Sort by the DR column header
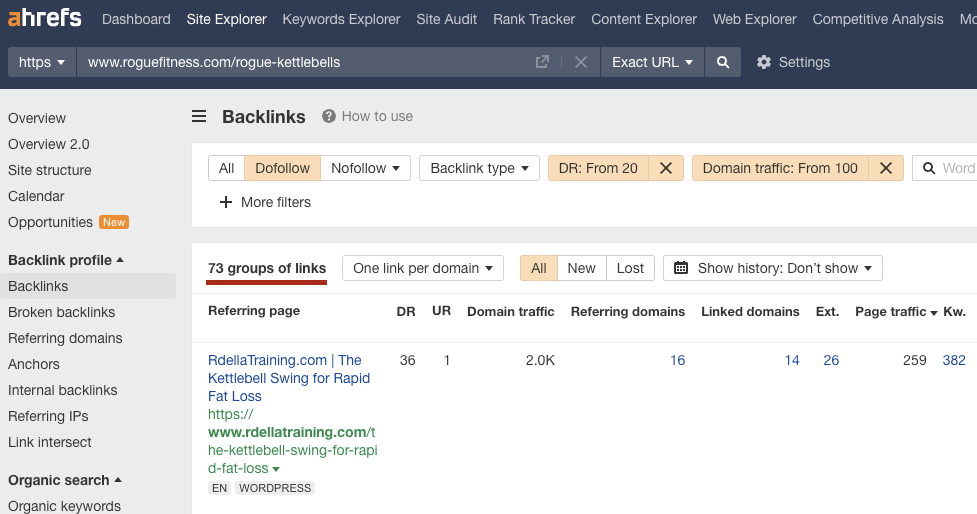Screen dimensions: 977x514 pyautogui.click(x=406, y=312)
